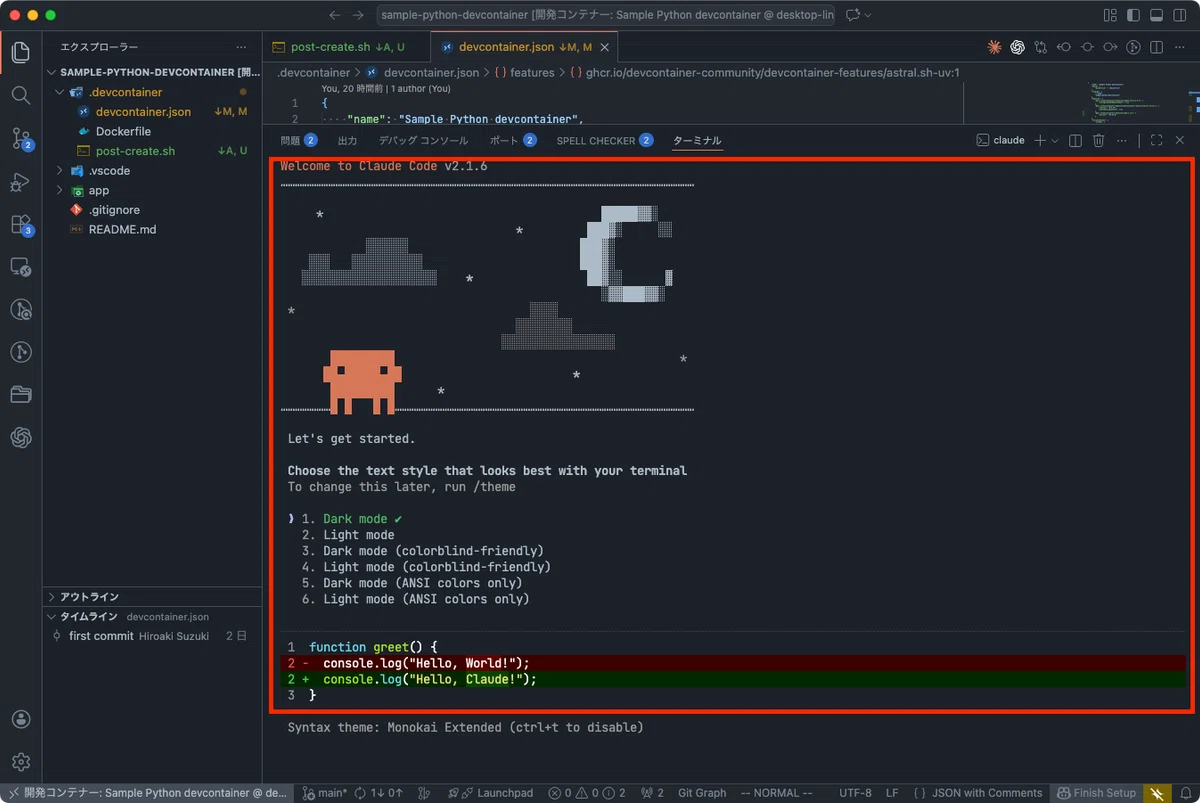Switch to the 出力 panel tab

coord(347,141)
